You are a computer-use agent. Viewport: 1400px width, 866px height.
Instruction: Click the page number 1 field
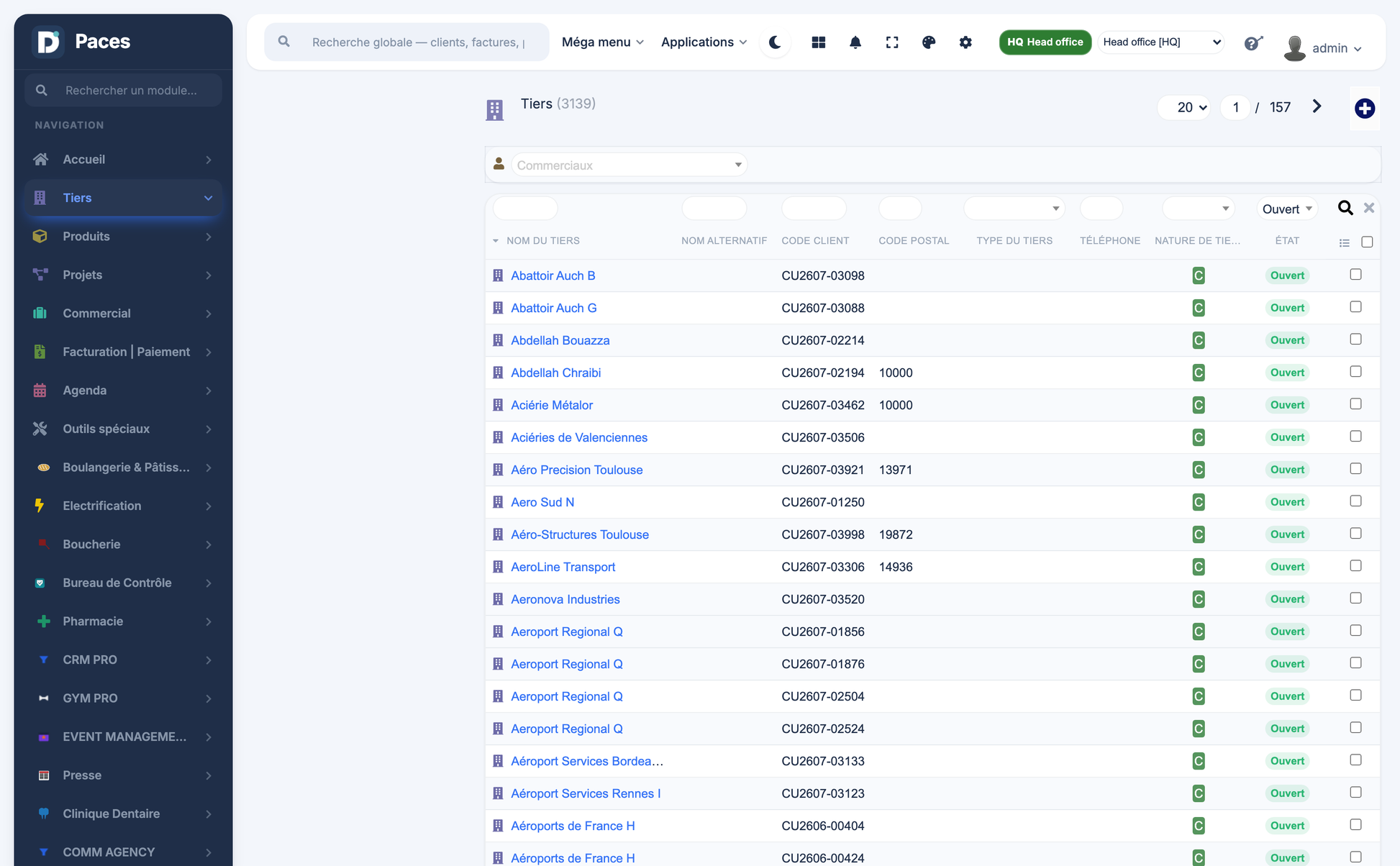click(1235, 107)
